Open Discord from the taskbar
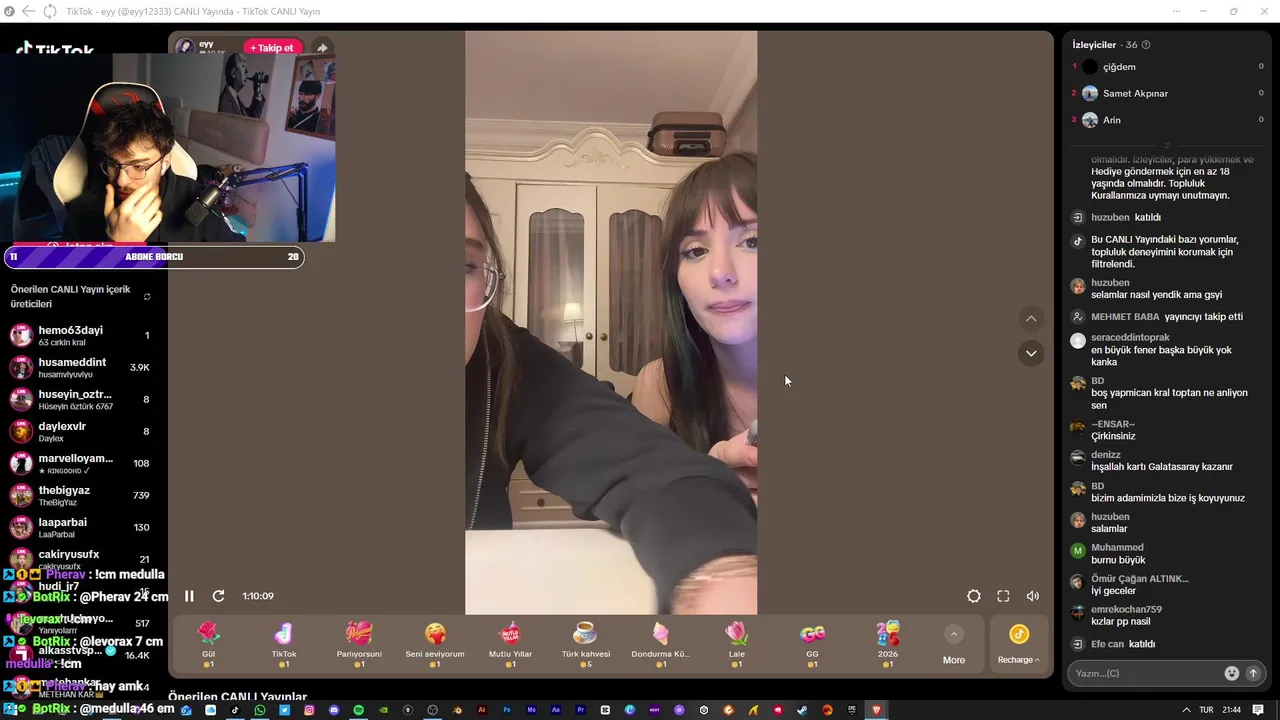 click(333, 710)
